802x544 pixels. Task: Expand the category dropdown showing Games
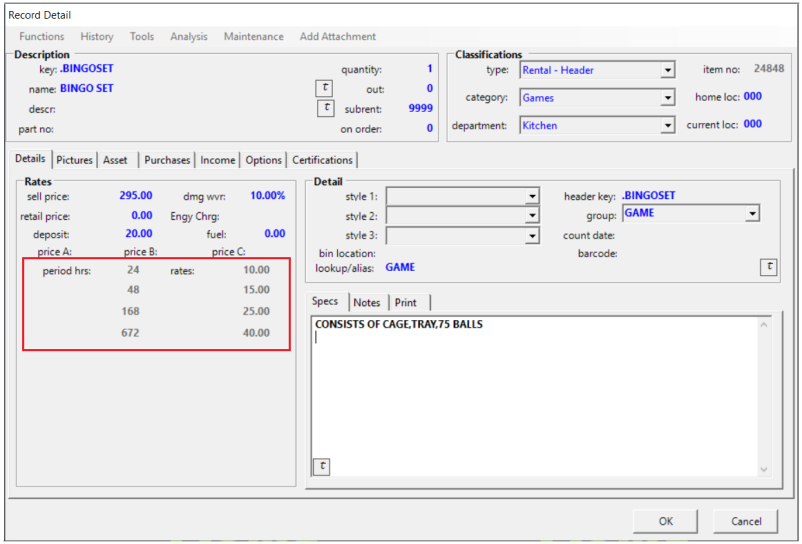(667, 98)
